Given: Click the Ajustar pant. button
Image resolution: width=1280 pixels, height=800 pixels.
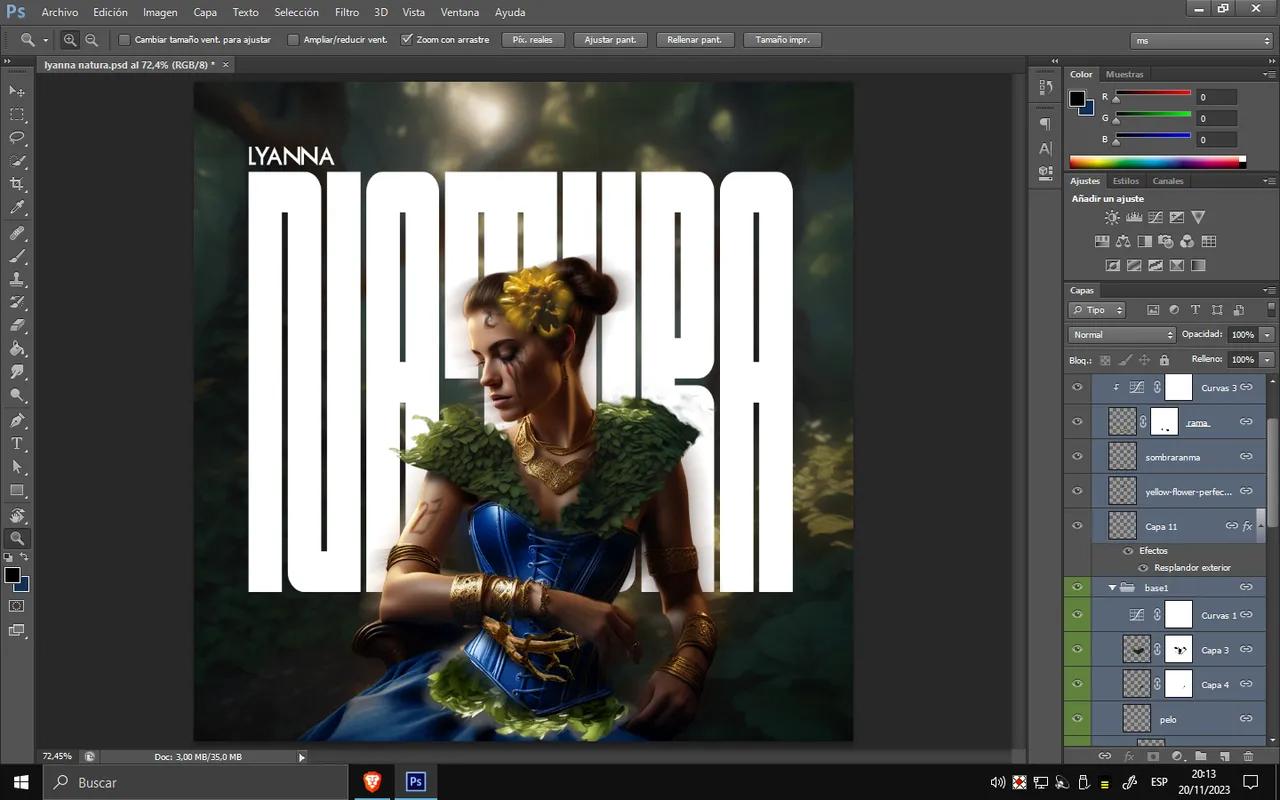Looking at the screenshot, I should click(x=610, y=40).
